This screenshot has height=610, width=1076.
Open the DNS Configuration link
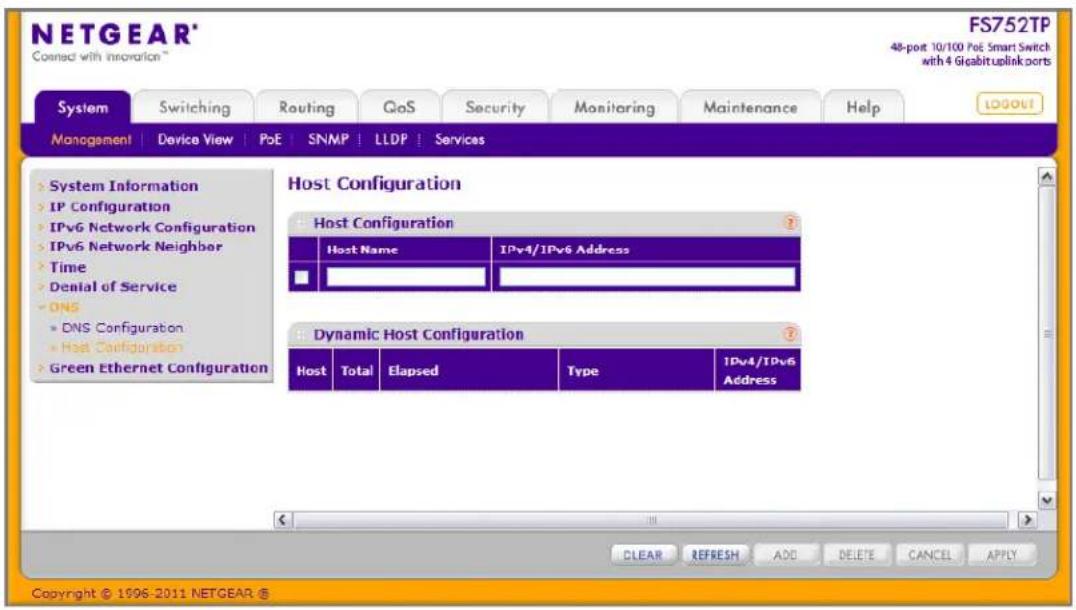122,327
